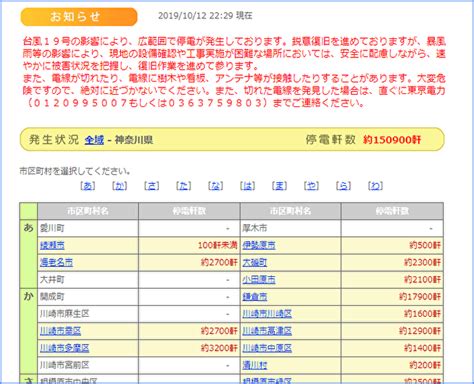Open the 川崎市多摩区 link
Viewport: 474px width, 384px height.
click(65, 348)
